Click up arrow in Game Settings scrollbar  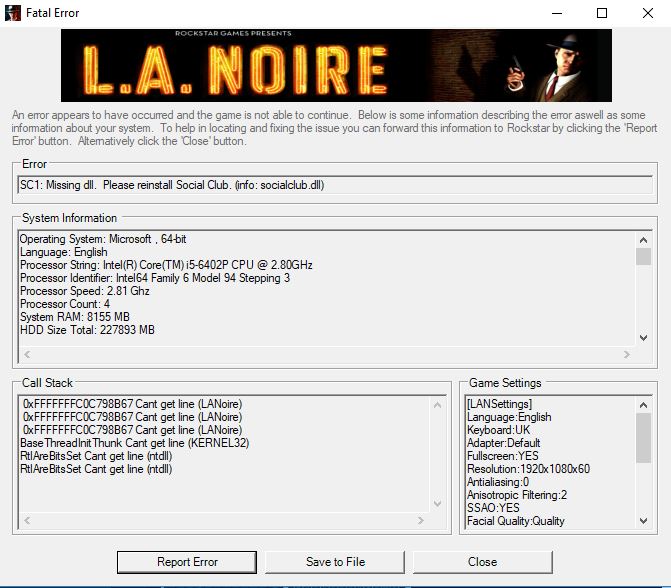643,405
